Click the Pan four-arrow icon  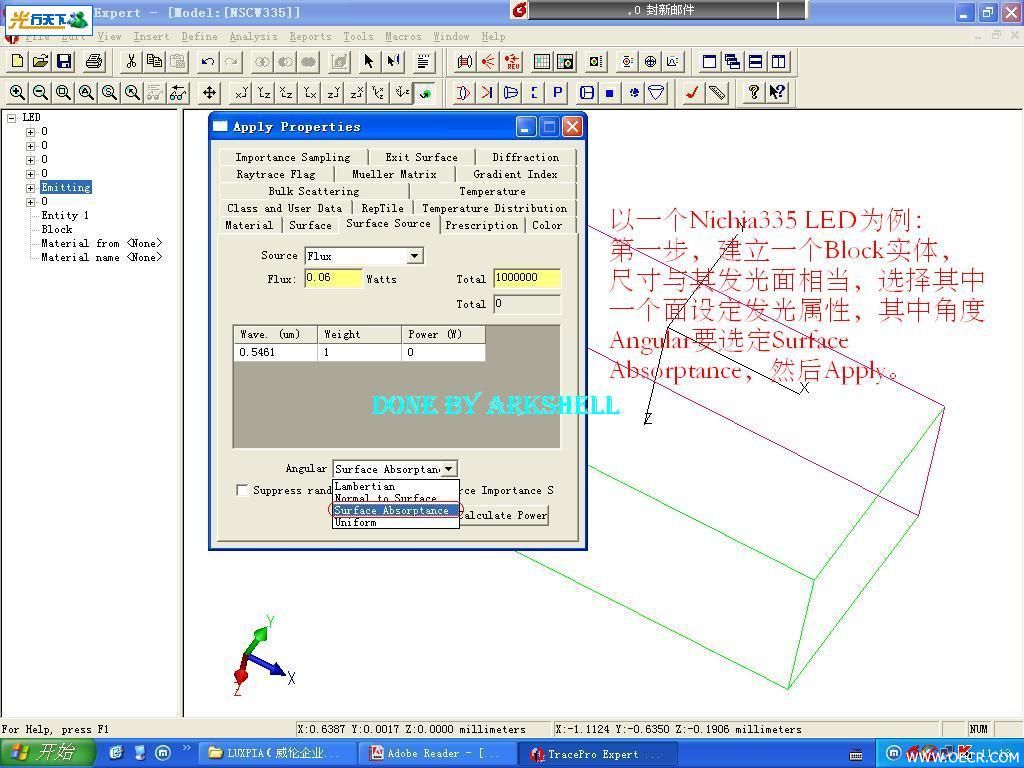pyautogui.click(x=209, y=93)
